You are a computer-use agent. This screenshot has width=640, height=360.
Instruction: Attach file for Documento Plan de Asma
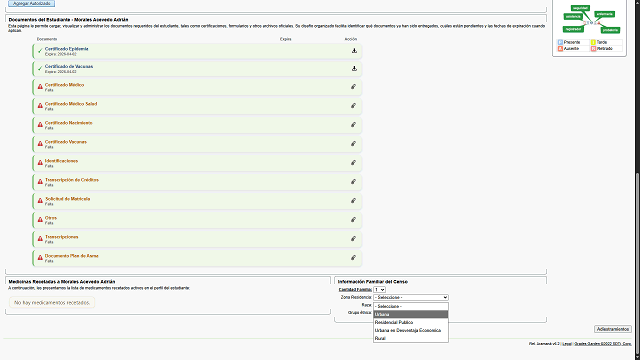click(353, 258)
